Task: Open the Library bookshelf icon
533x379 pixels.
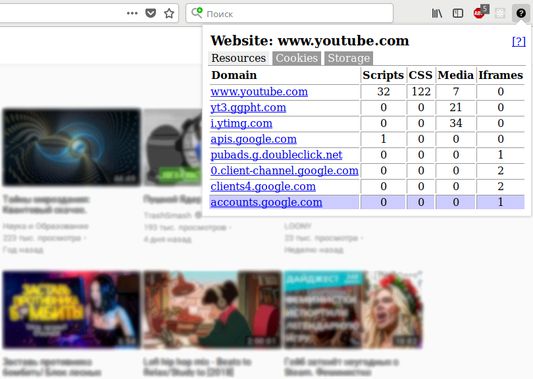Action: tap(437, 13)
